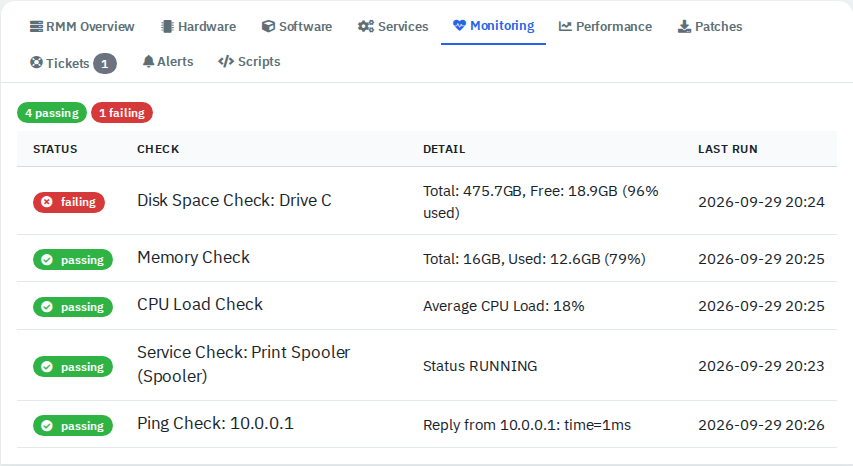Open the Tickets tab
Image resolution: width=853 pixels, height=466 pixels.
pyautogui.click(x=73, y=63)
